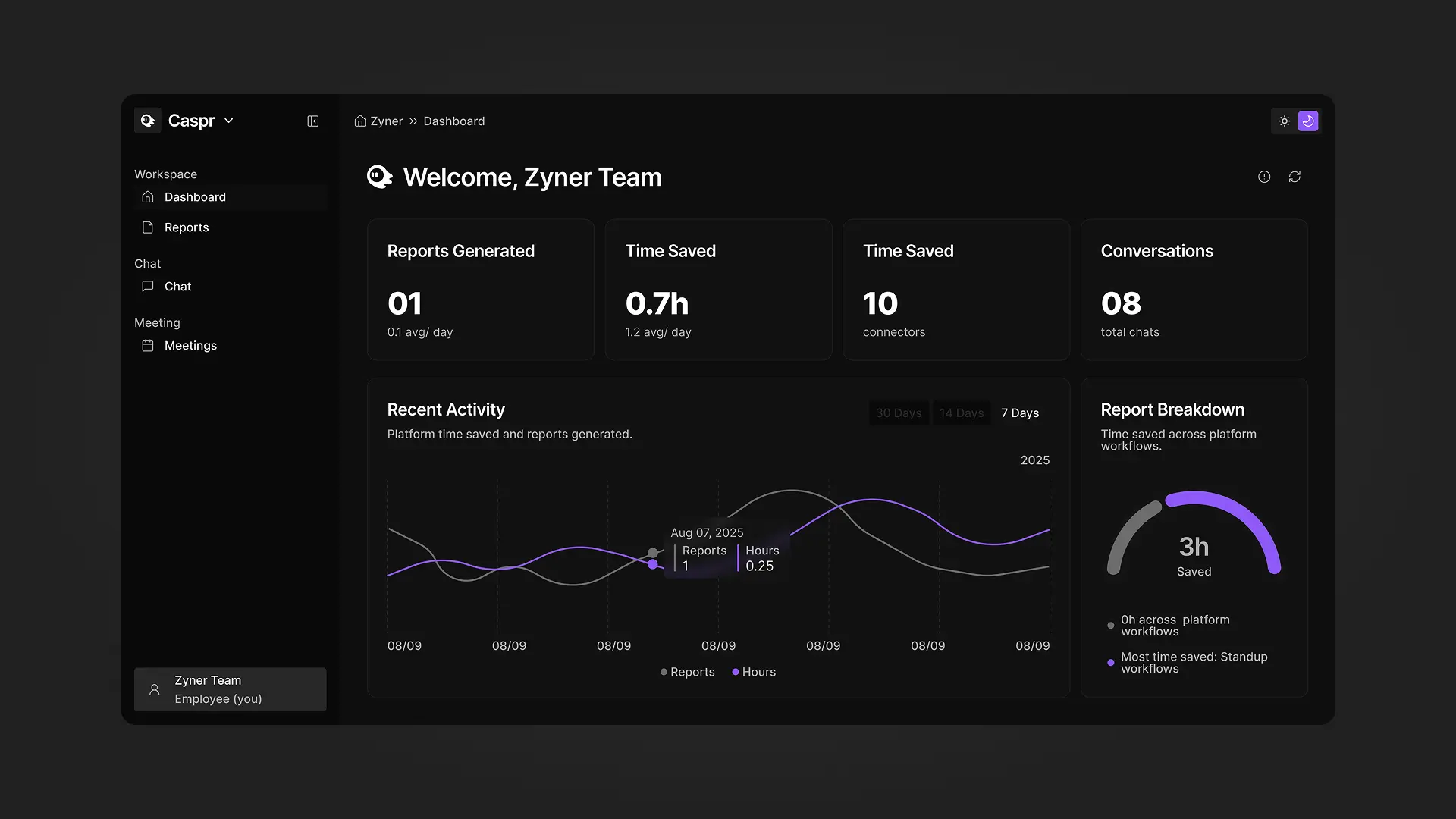Click the Caspr logo icon

[148, 121]
